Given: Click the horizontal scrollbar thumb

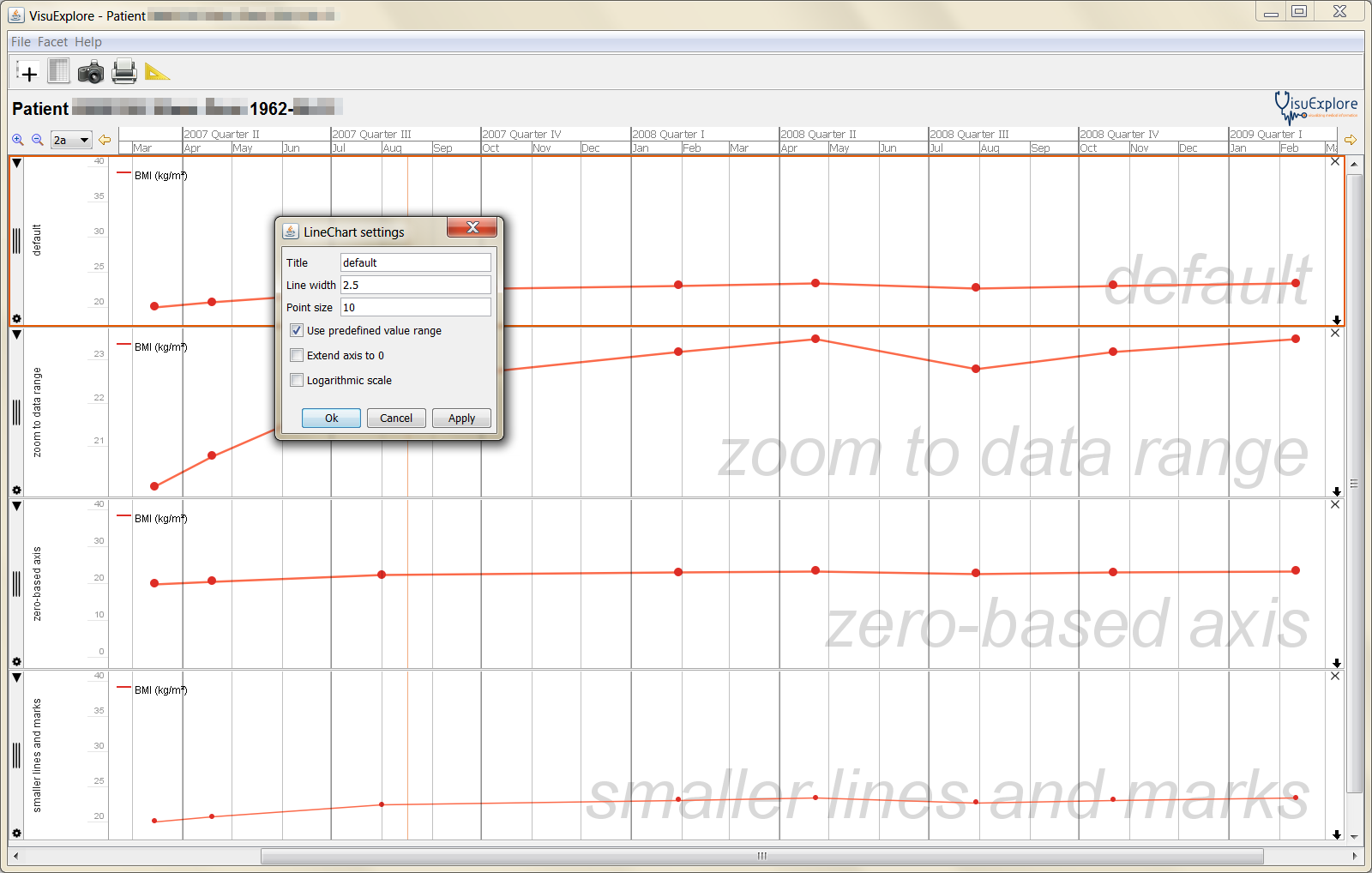Looking at the screenshot, I should point(761,856).
